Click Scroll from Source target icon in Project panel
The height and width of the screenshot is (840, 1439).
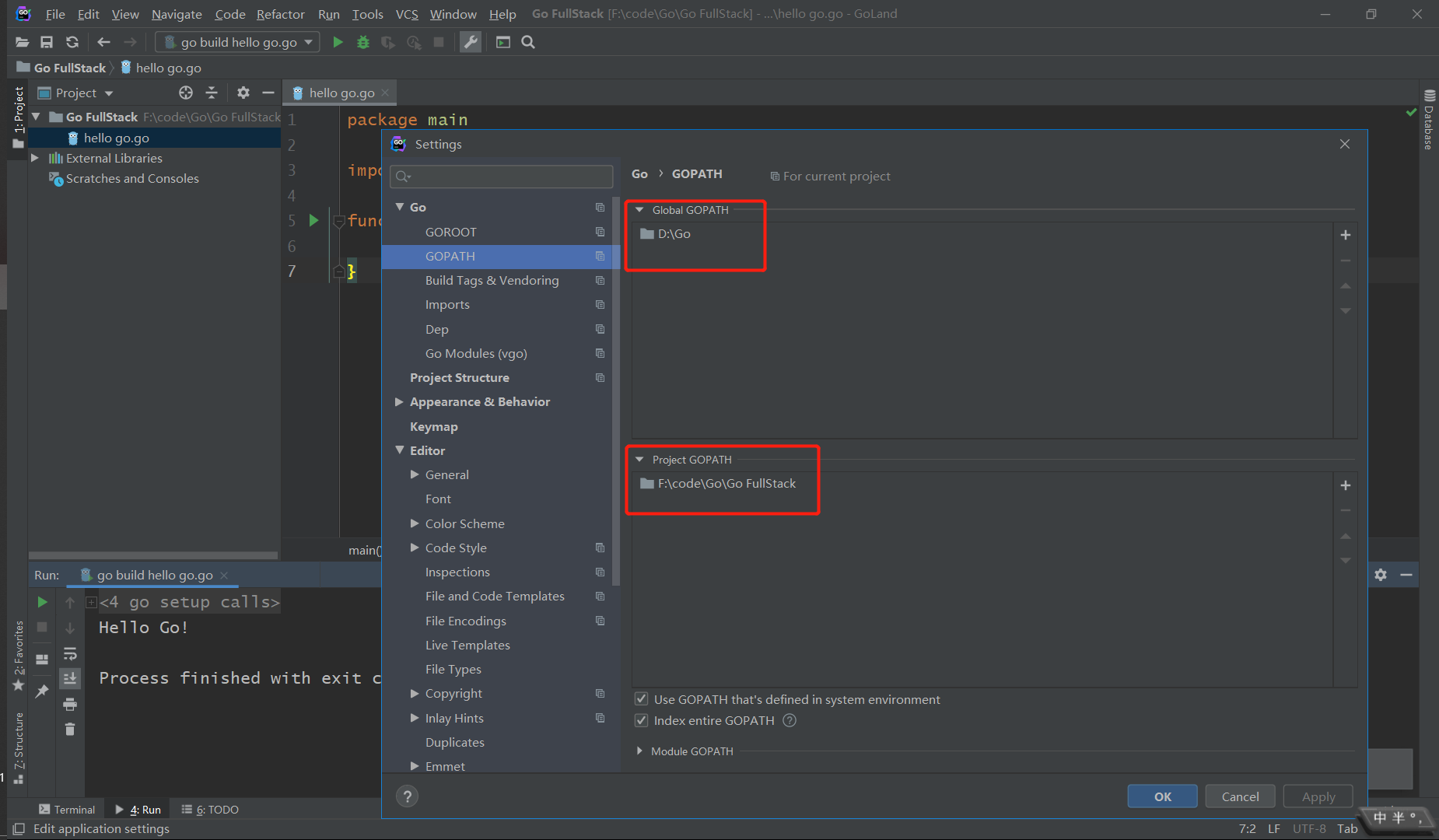186,93
